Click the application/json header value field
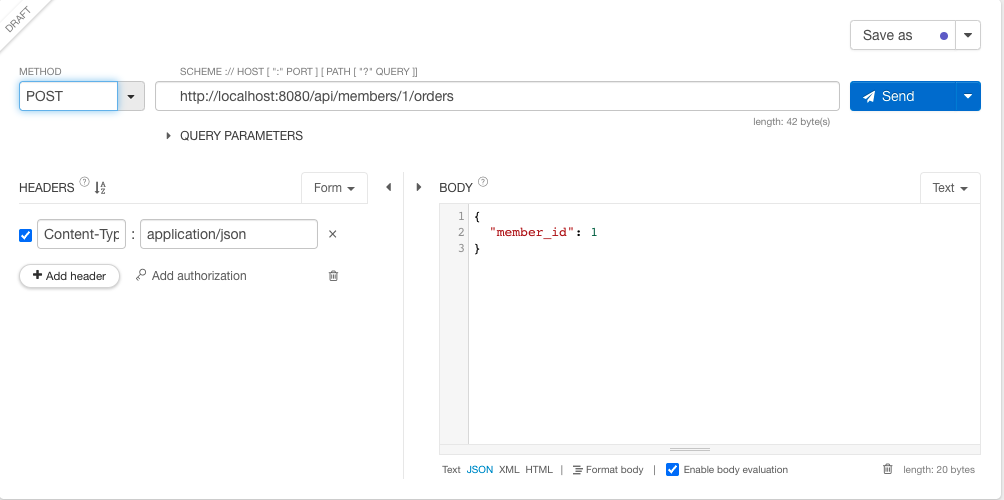Image resolution: width=1004 pixels, height=500 pixels. [x=229, y=234]
